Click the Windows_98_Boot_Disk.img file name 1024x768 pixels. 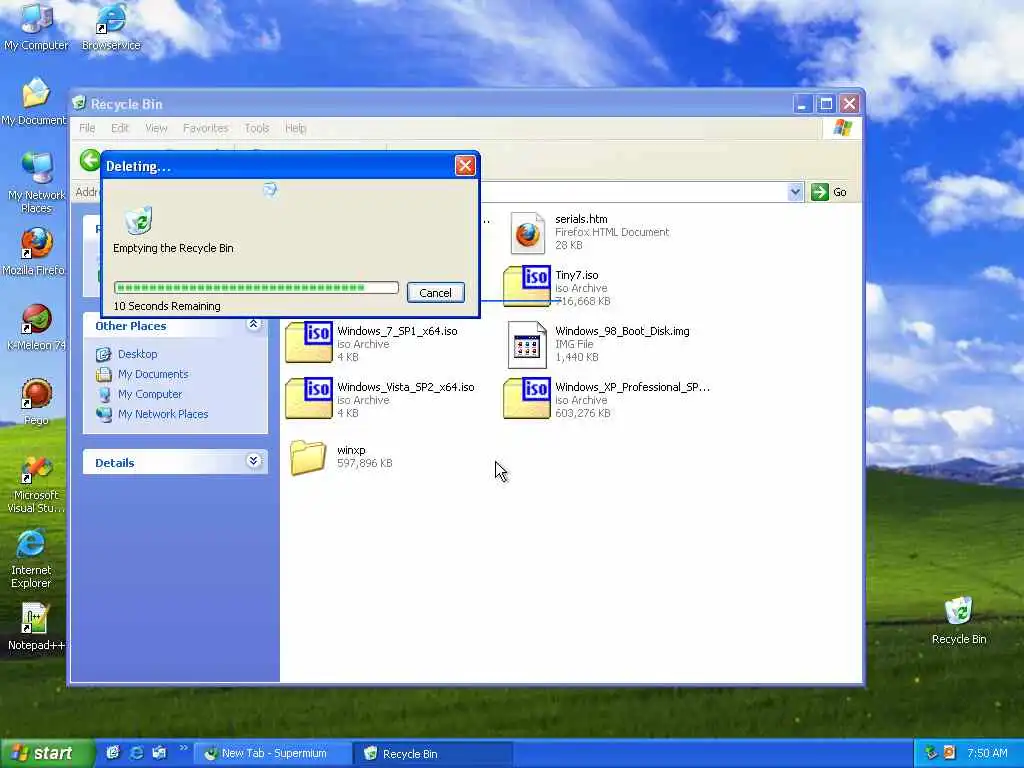622,331
